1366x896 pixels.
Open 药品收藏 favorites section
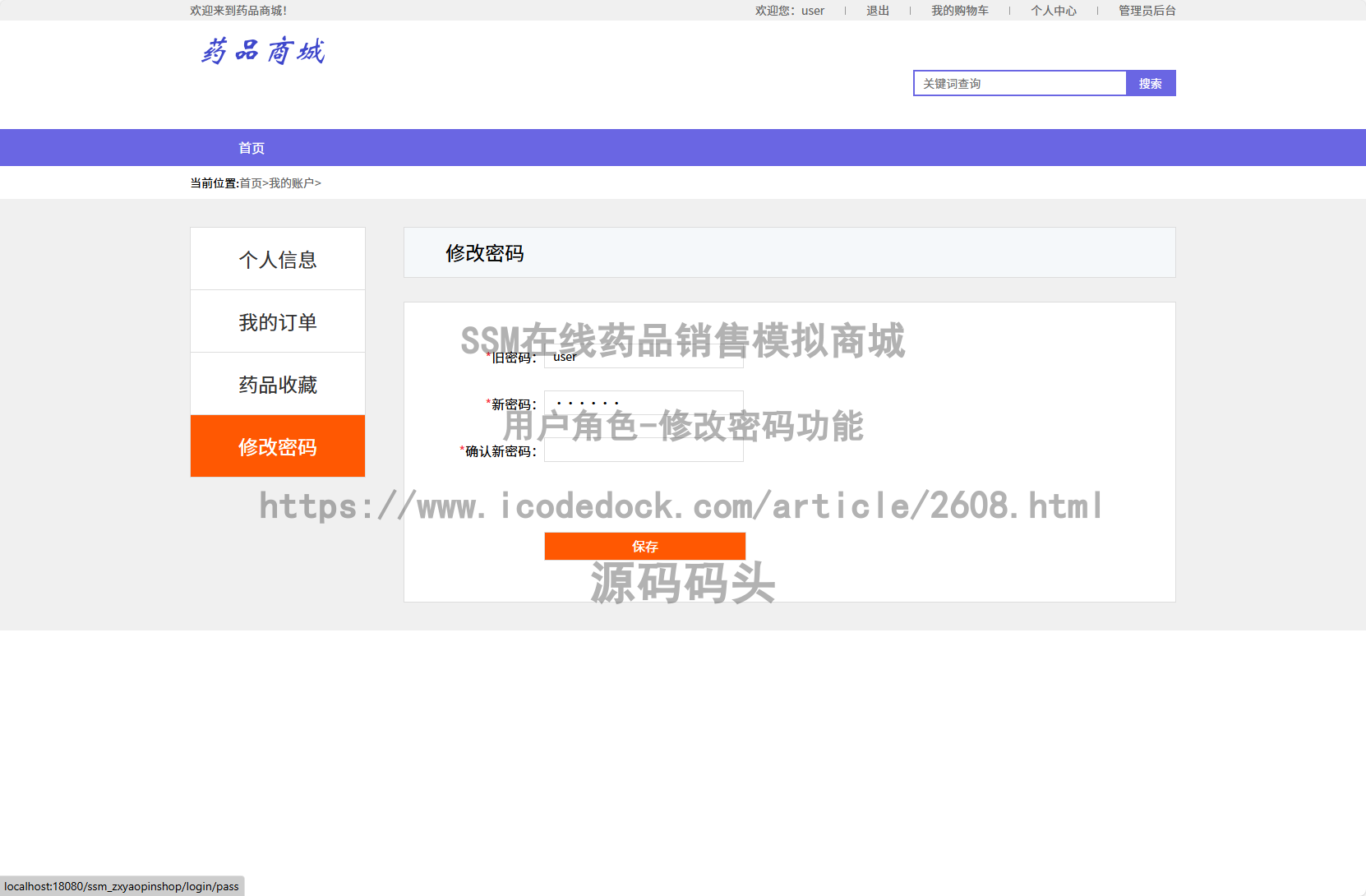point(277,384)
